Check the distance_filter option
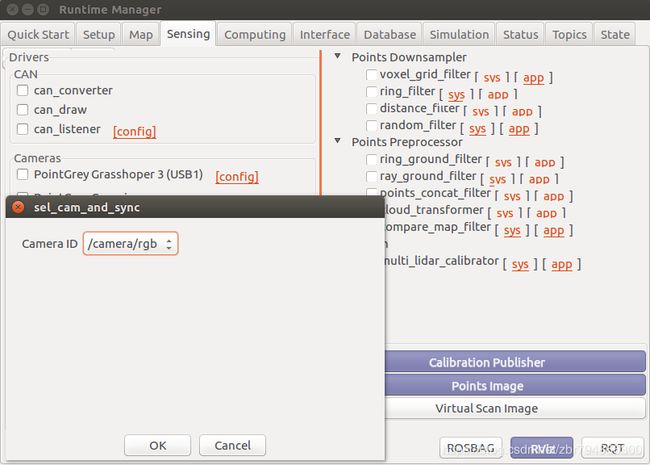 tap(371, 109)
